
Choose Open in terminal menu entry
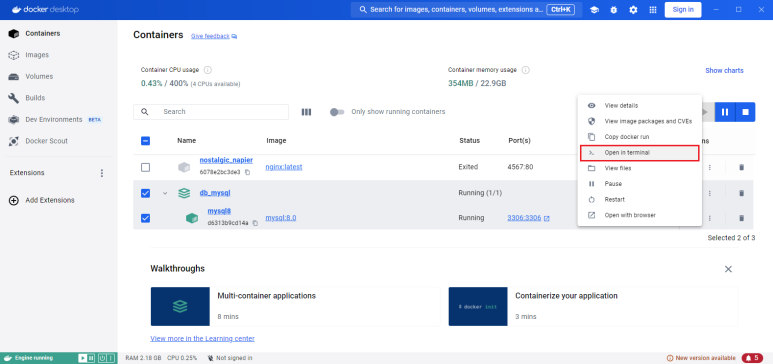640,153
